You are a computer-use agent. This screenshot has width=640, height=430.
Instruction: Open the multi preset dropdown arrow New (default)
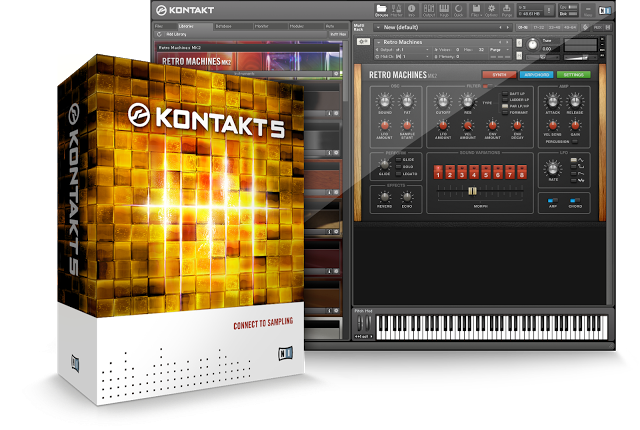click(x=378, y=27)
